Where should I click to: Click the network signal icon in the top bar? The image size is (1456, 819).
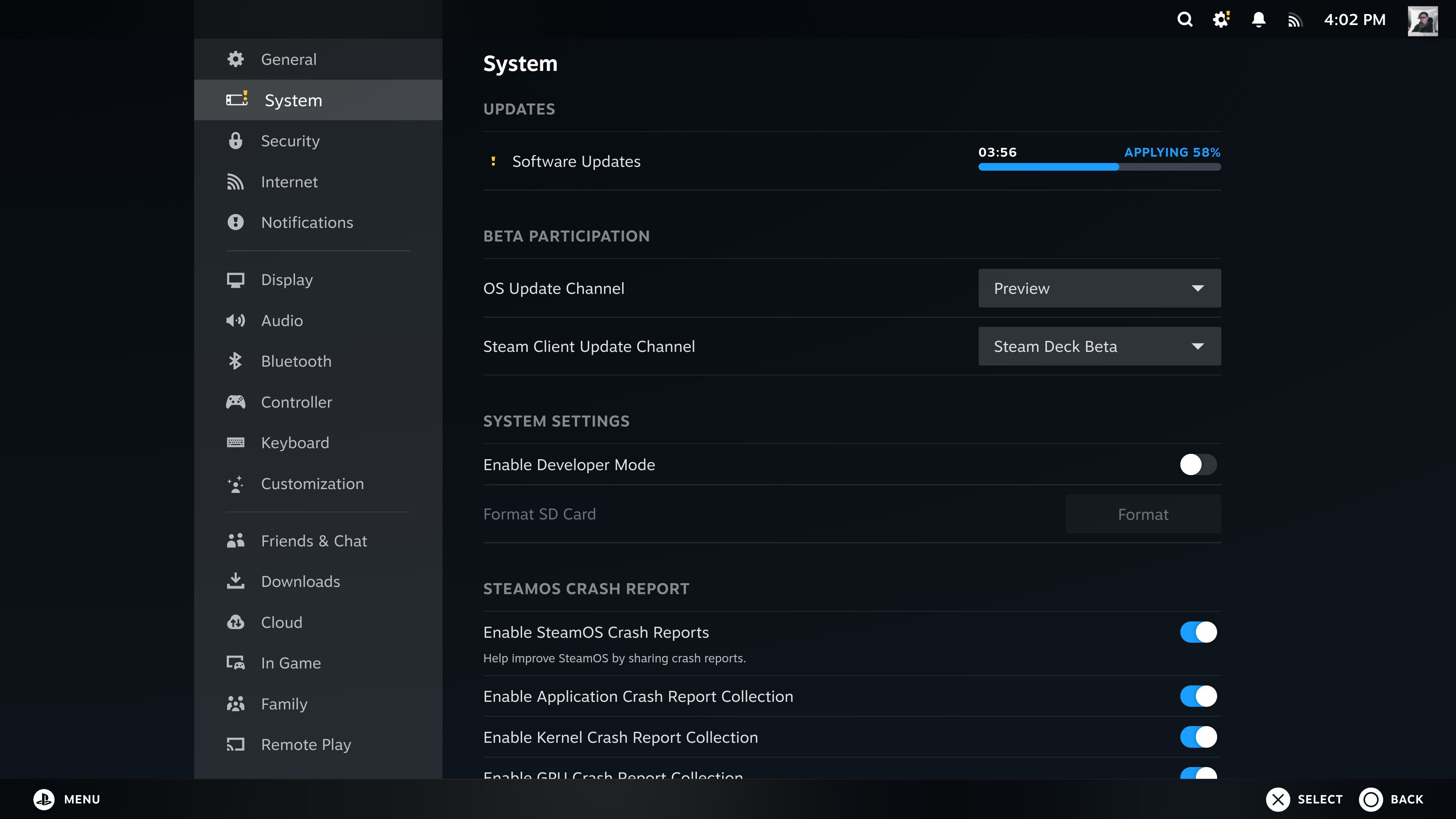(1295, 21)
